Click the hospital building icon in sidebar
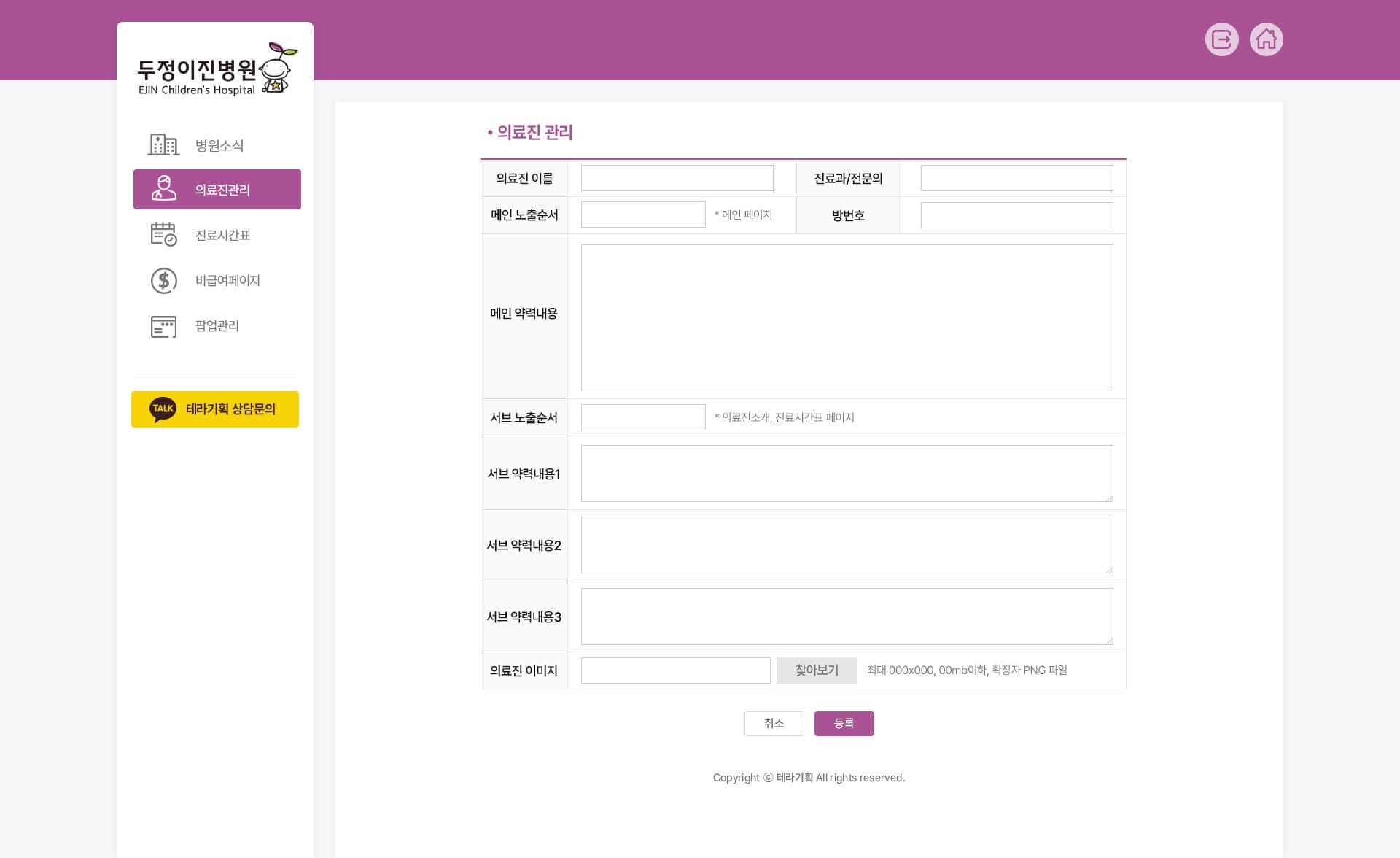This screenshot has height=858, width=1400. coord(163,144)
